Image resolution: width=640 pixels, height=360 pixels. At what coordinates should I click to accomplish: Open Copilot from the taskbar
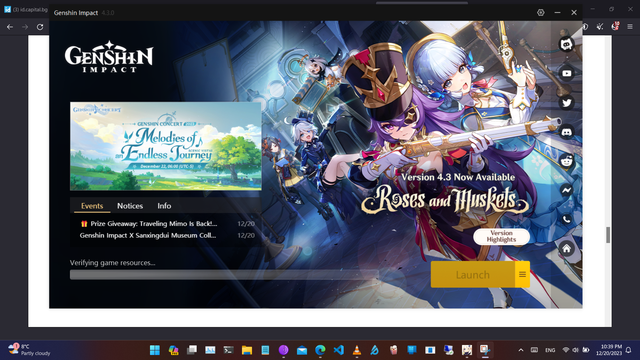click(x=173, y=350)
